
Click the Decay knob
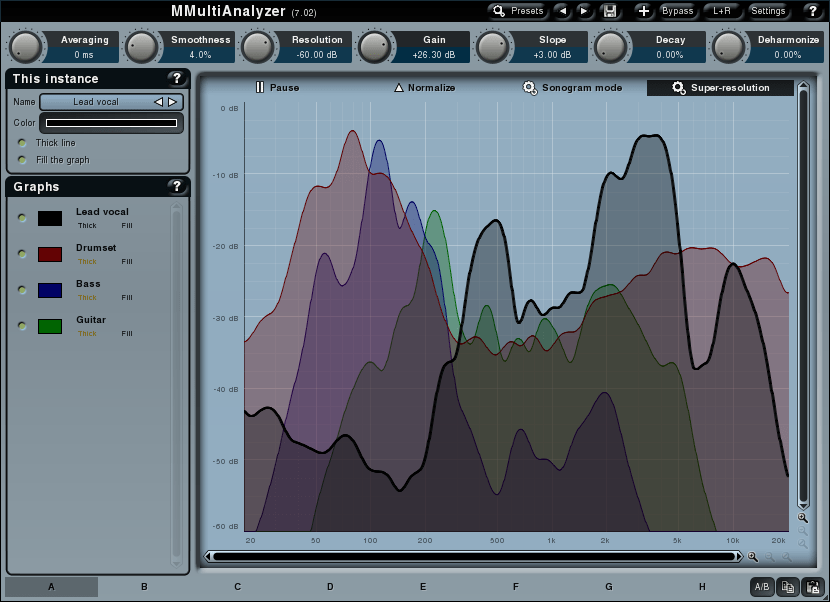coord(610,47)
